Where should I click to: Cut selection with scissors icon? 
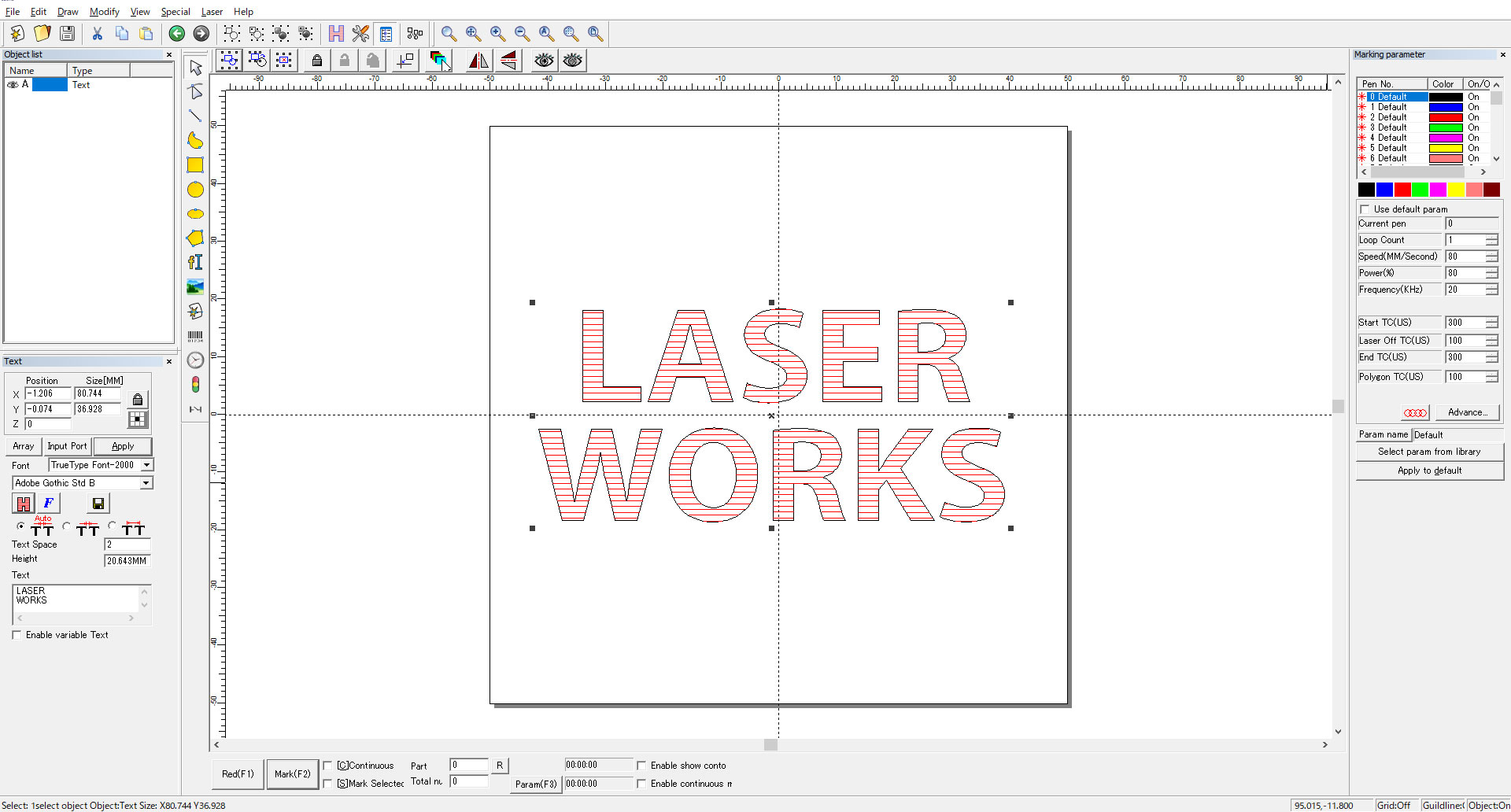[97, 33]
